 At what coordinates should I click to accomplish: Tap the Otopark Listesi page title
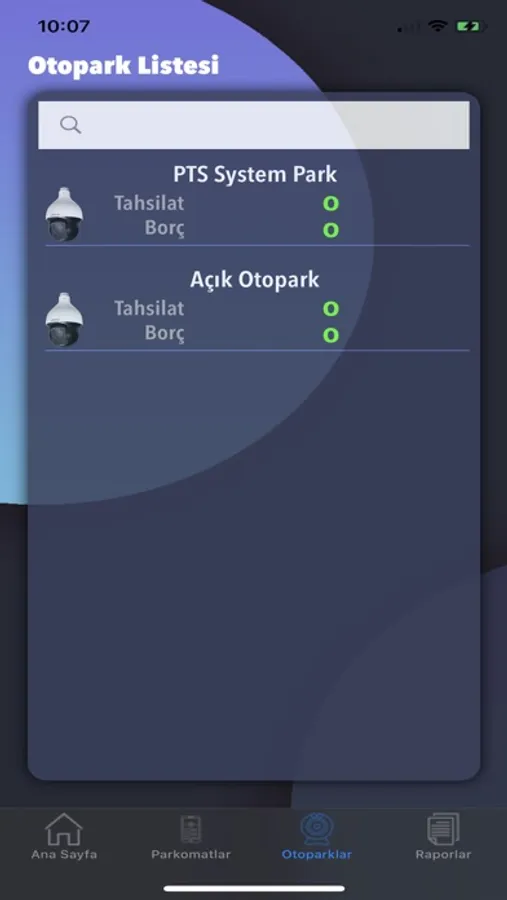123,65
